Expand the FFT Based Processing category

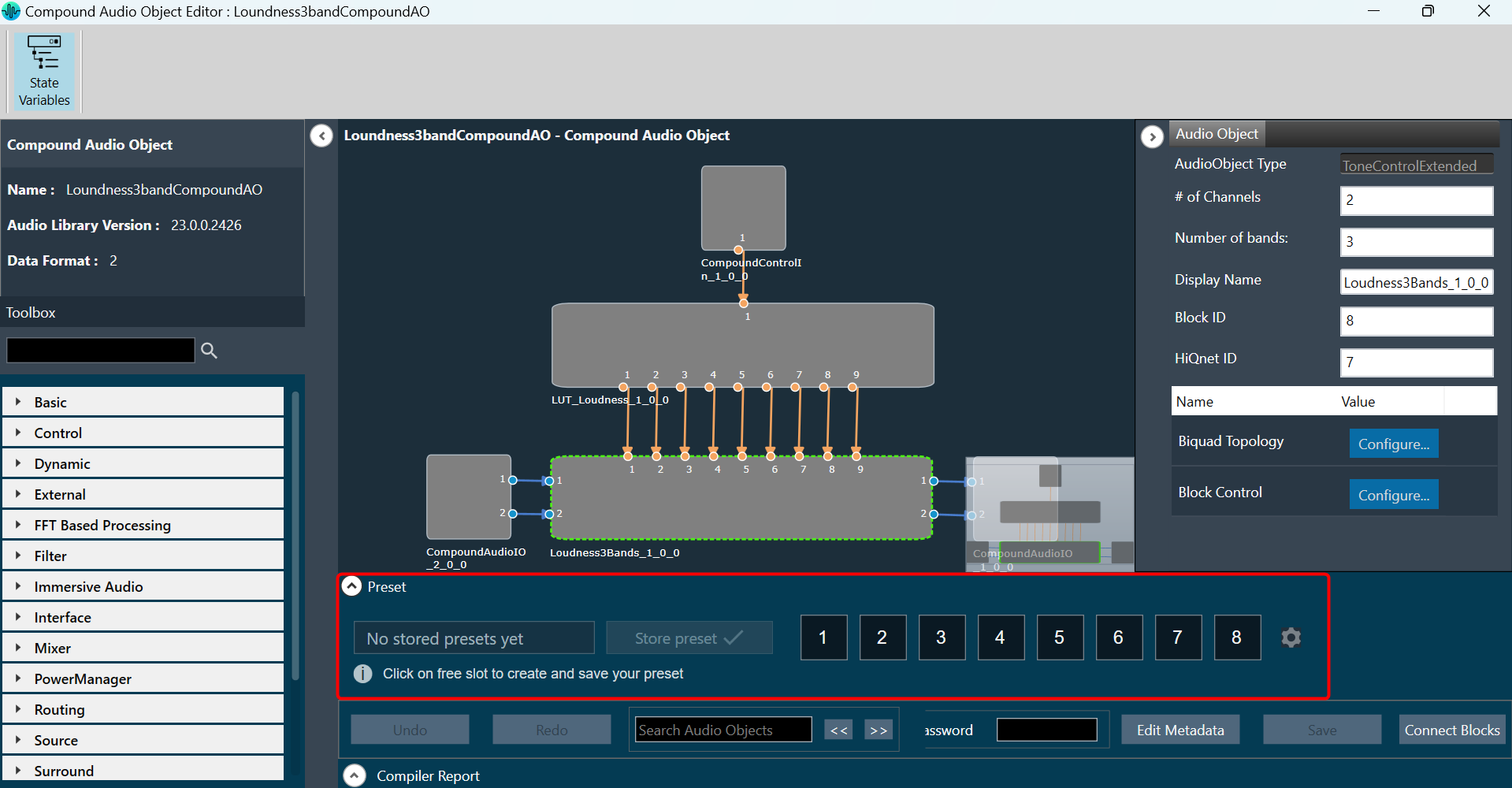(143, 525)
